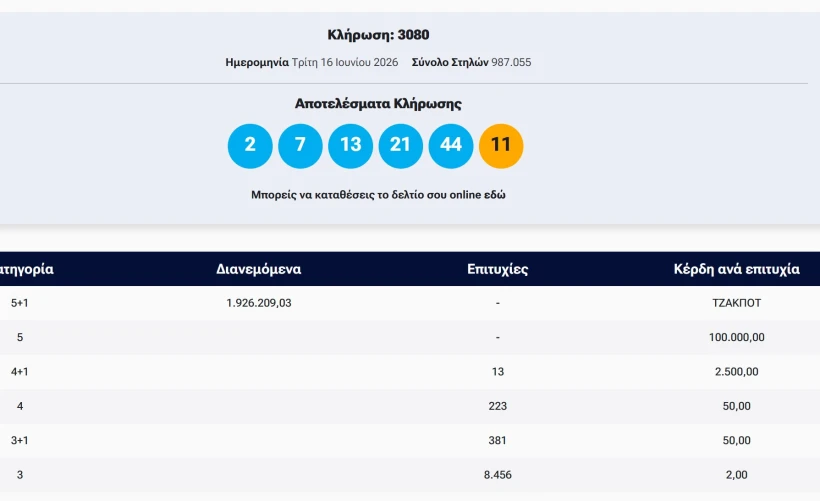820x501 pixels.
Task: Open the online ticket submission link
Action: coord(378,195)
